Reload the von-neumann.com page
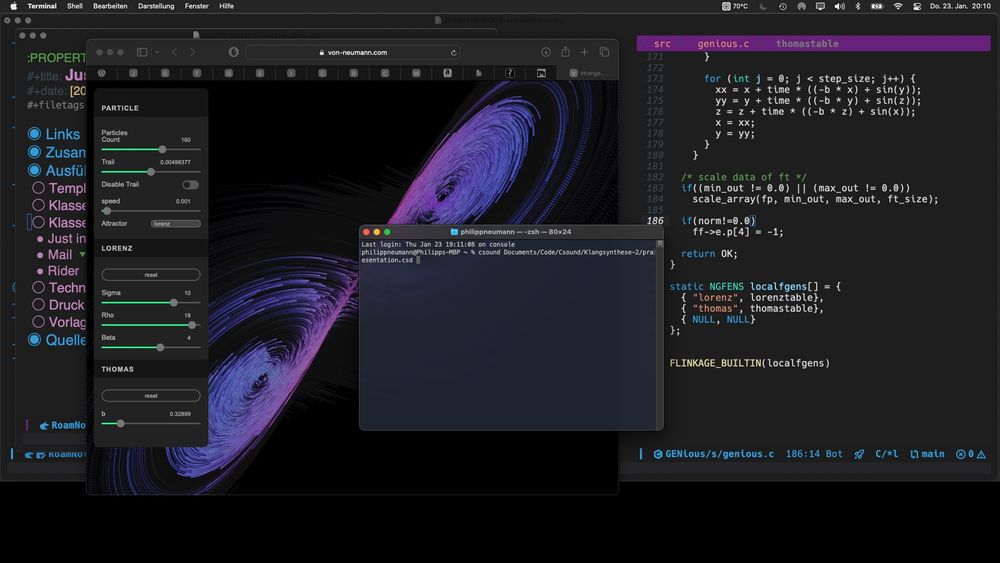 tap(454, 52)
